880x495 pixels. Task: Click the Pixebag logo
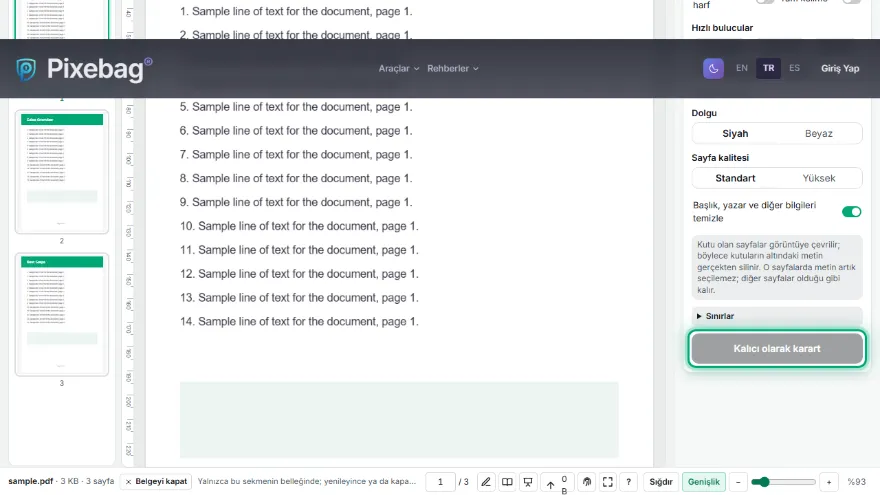pyautogui.click(x=84, y=69)
